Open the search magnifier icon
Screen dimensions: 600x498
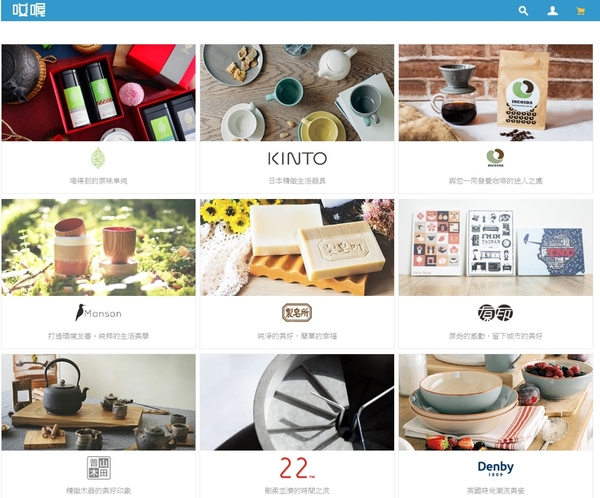[x=523, y=11]
